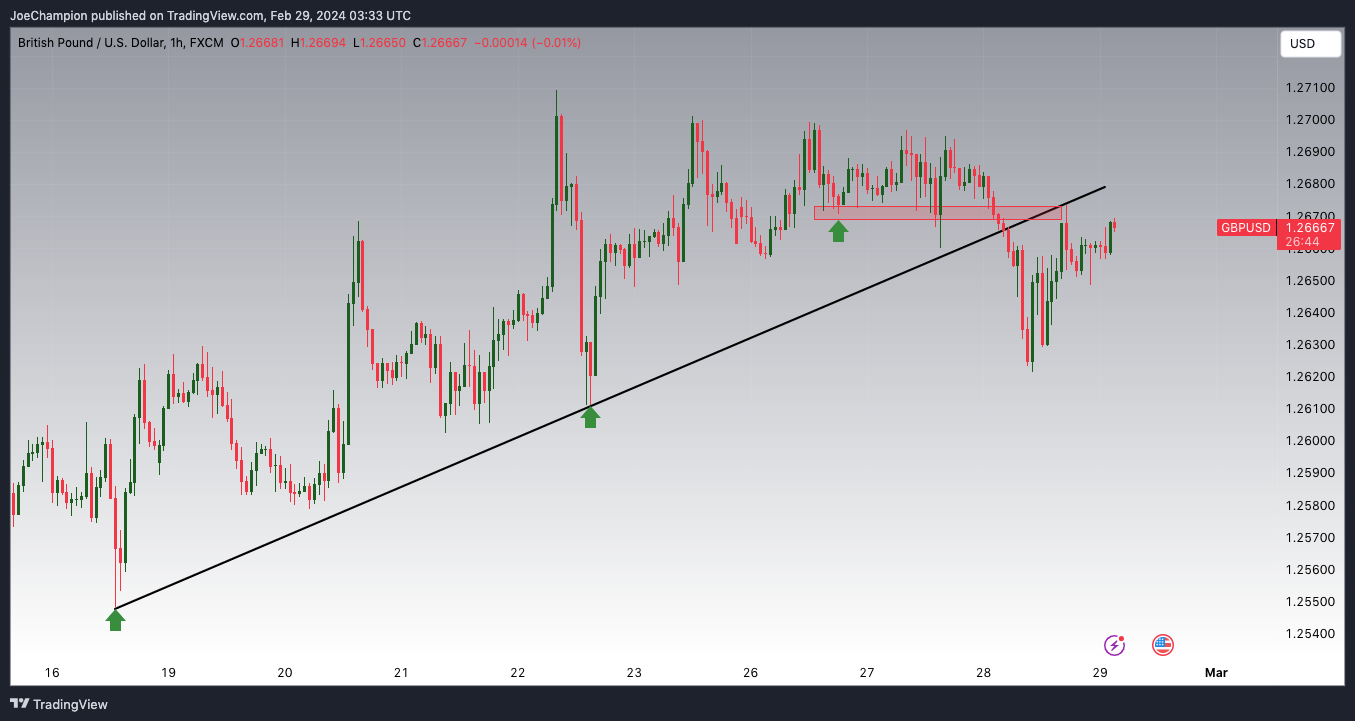Image resolution: width=1355 pixels, height=721 pixels.
Task: Click the 1.27000 price axis label
Action: [x=1309, y=120]
